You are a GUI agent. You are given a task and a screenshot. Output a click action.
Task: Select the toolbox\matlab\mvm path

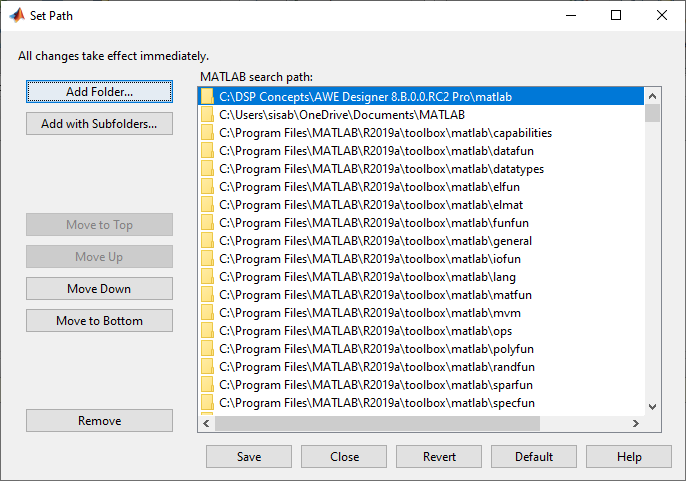tap(422, 313)
